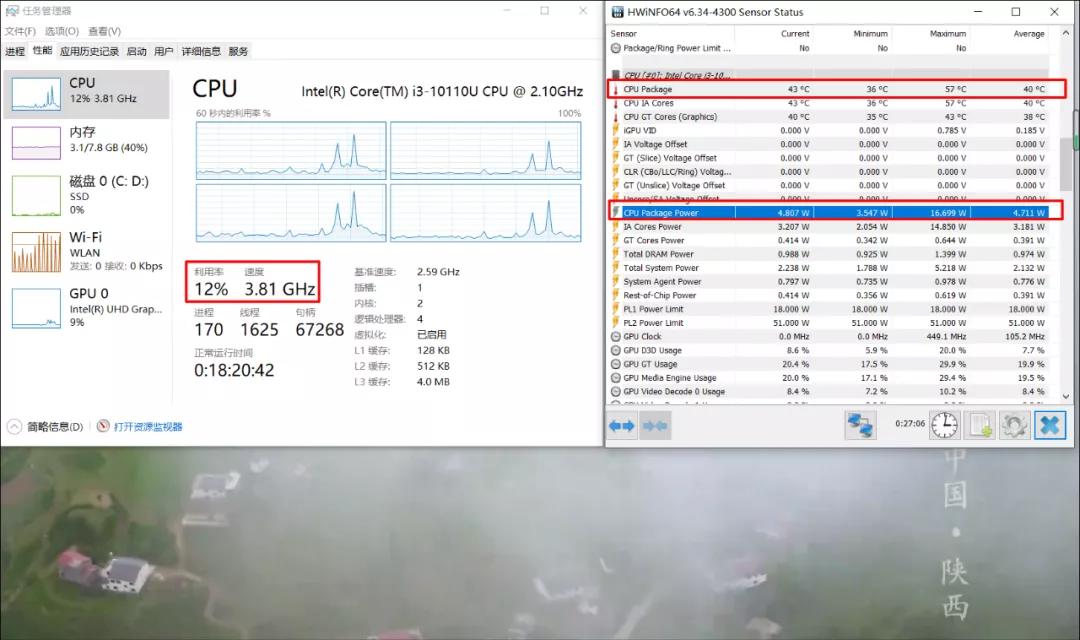The height and width of the screenshot is (640, 1080).
Task: Click the double-arrow expand columns icon in HWiNFO
Action: [621, 425]
